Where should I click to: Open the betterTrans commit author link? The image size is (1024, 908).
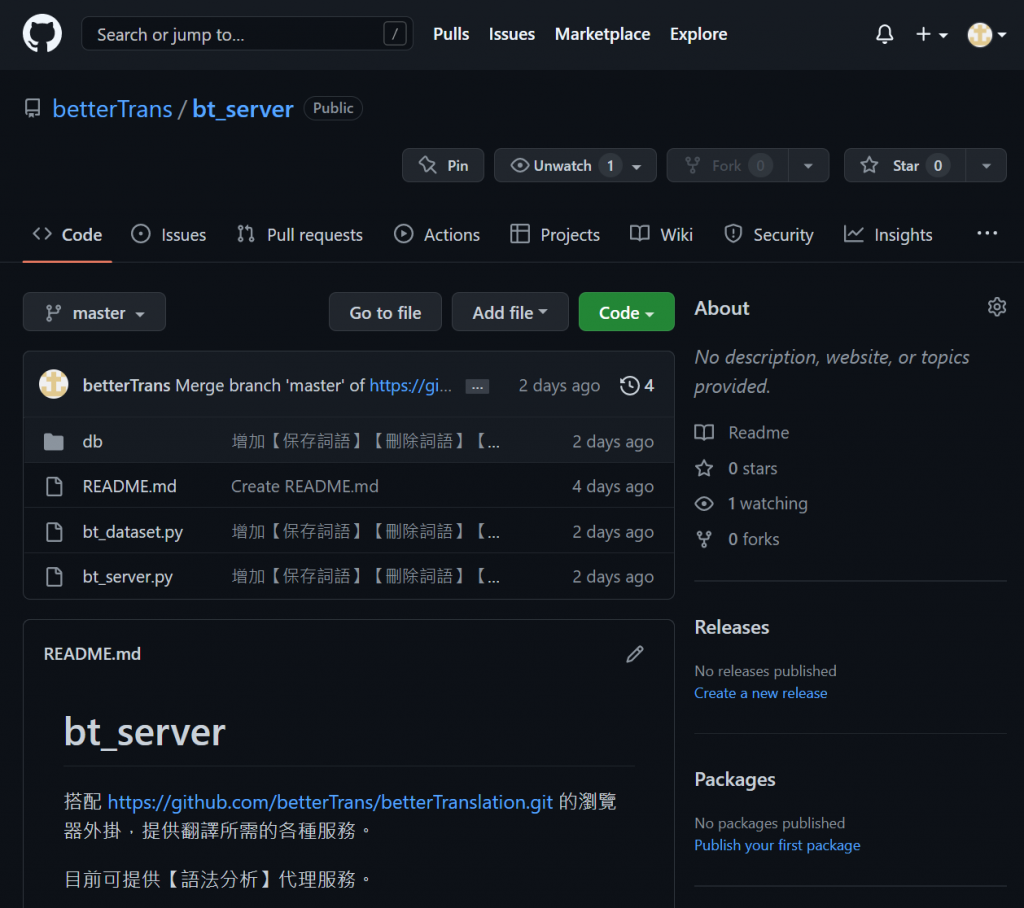pos(127,385)
